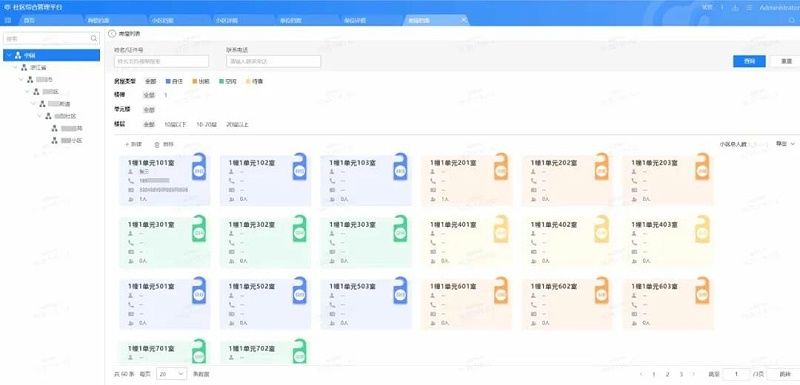Select 全部 in the 单元楼 row

coord(148,110)
